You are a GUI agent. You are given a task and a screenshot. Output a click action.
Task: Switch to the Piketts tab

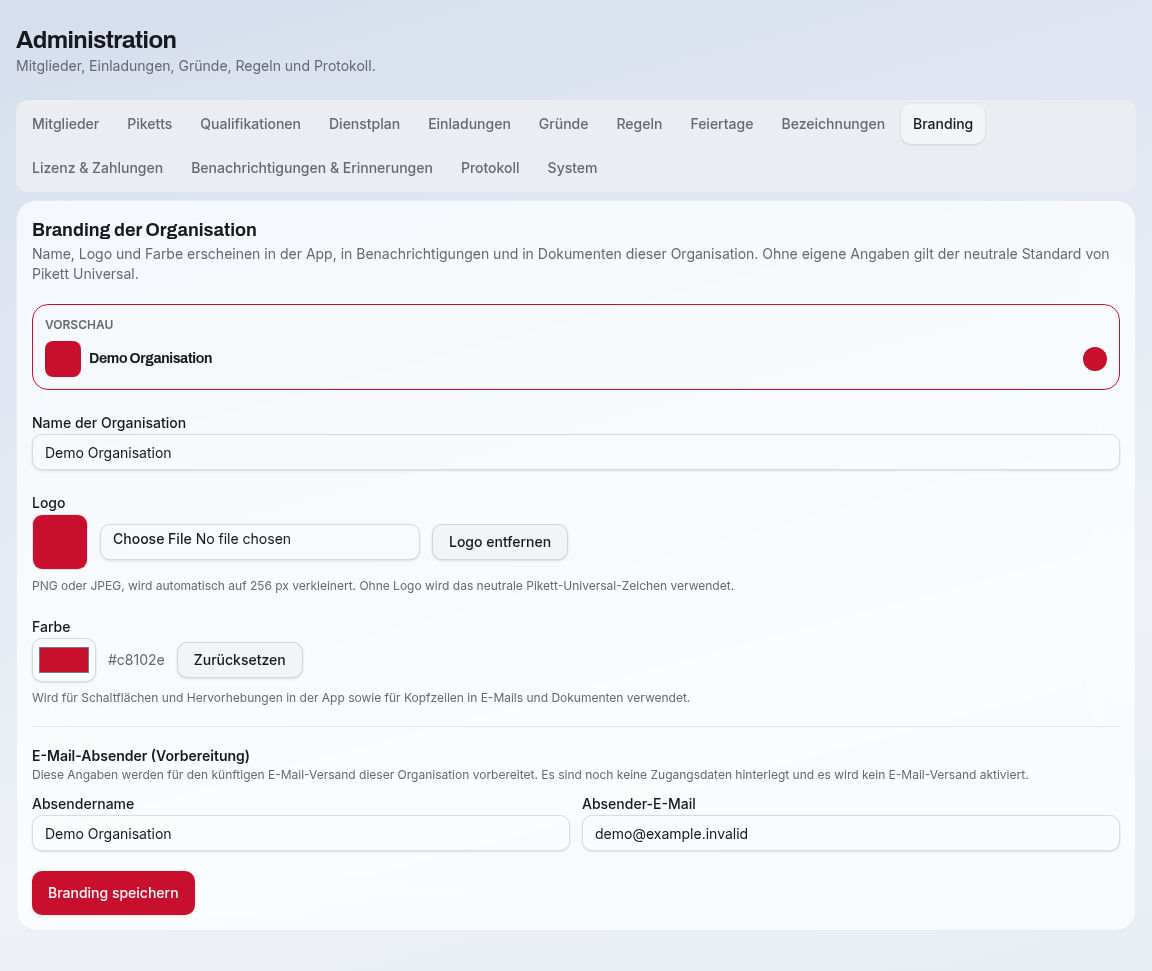pyautogui.click(x=149, y=124)
